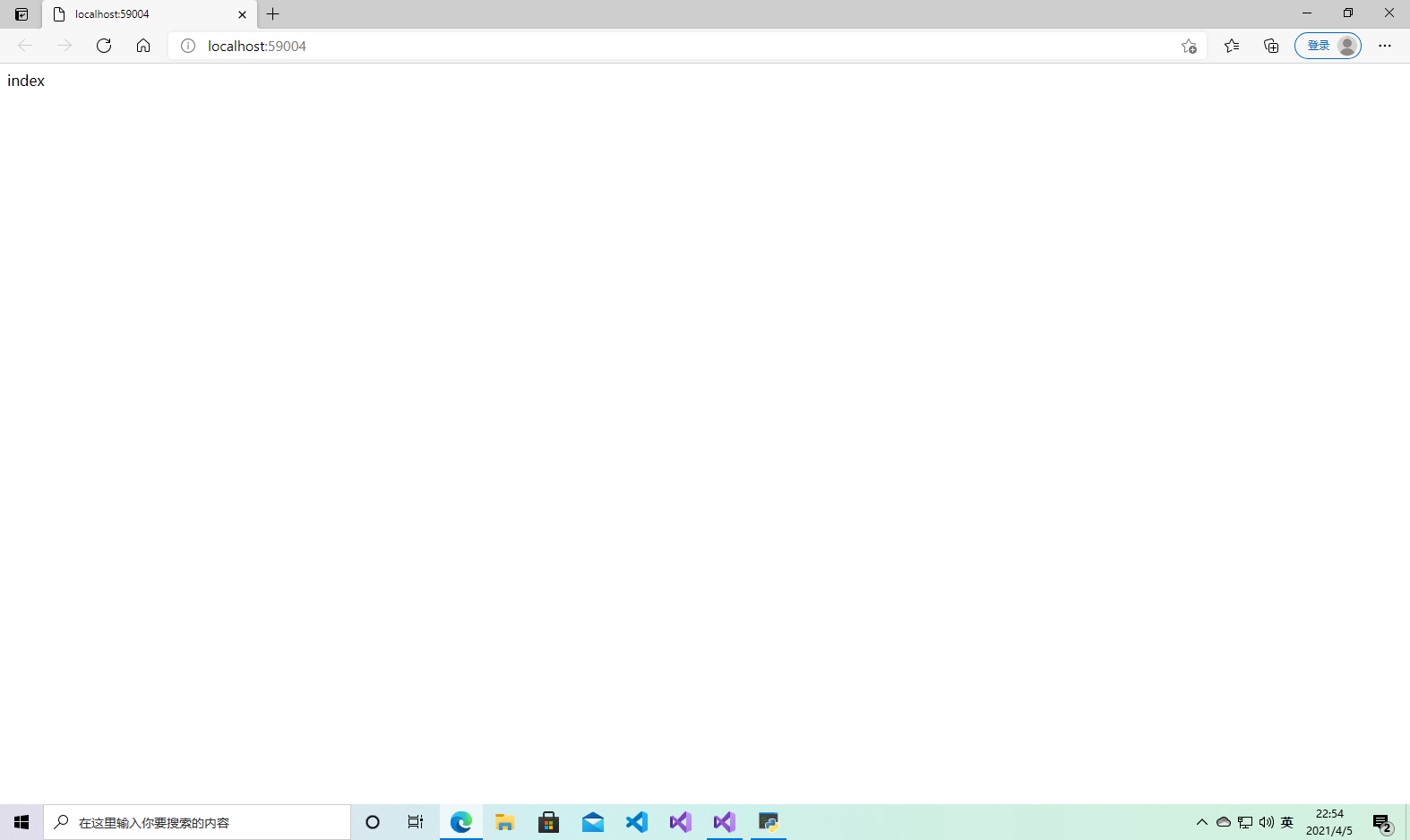This screenshot has width=1410, height=840.
Task: Restore down the Edge window
Action: click(x=1348, y=13)
